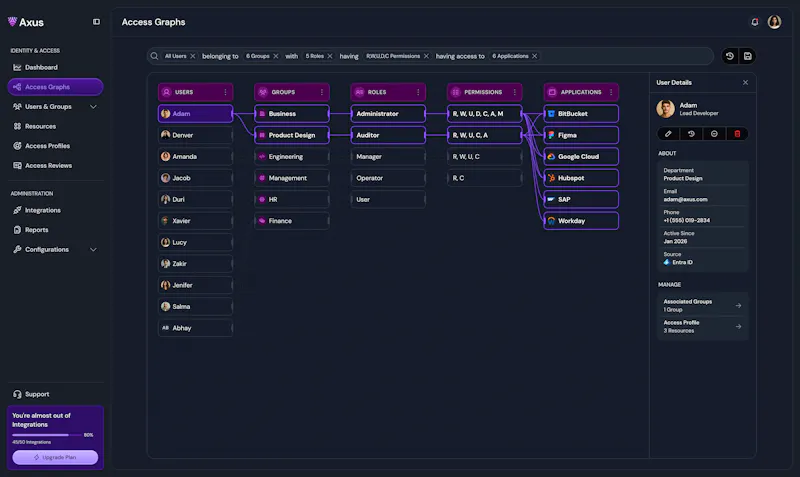The width and height of the screenshot is (800, 477).
Task: Select the R, C permission node
Action: 485,178
